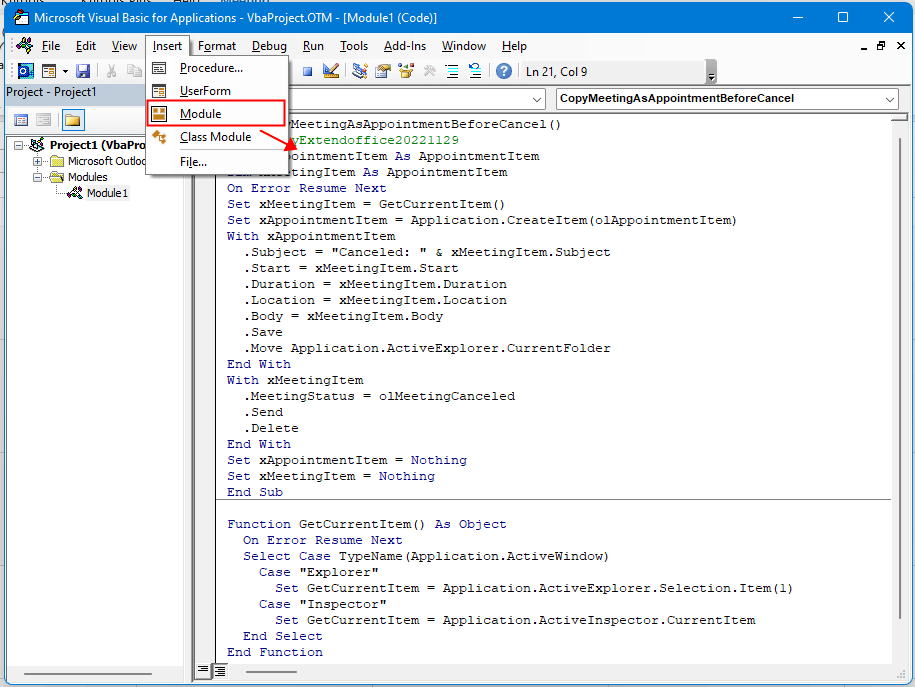Toggle Design Mode ruler icon
The height and width of the screenshot is (687, 915).
tap(331, 71)
